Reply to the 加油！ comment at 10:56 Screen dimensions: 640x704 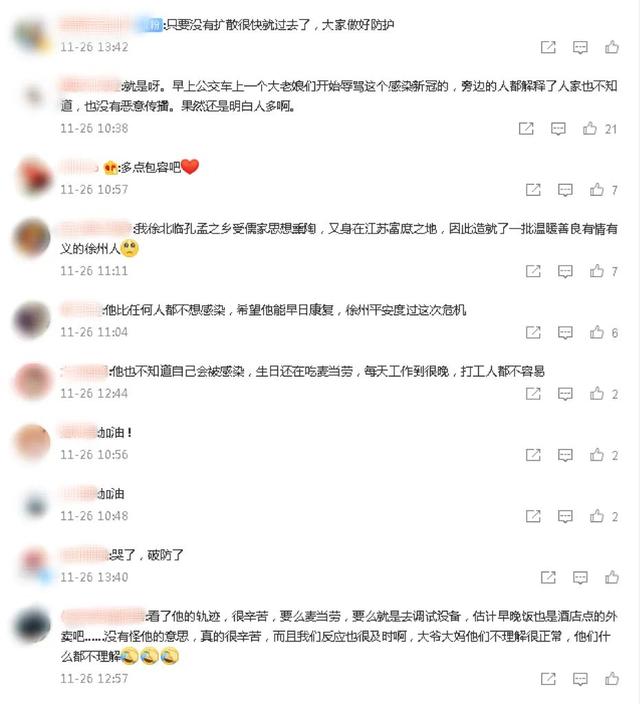565,455
